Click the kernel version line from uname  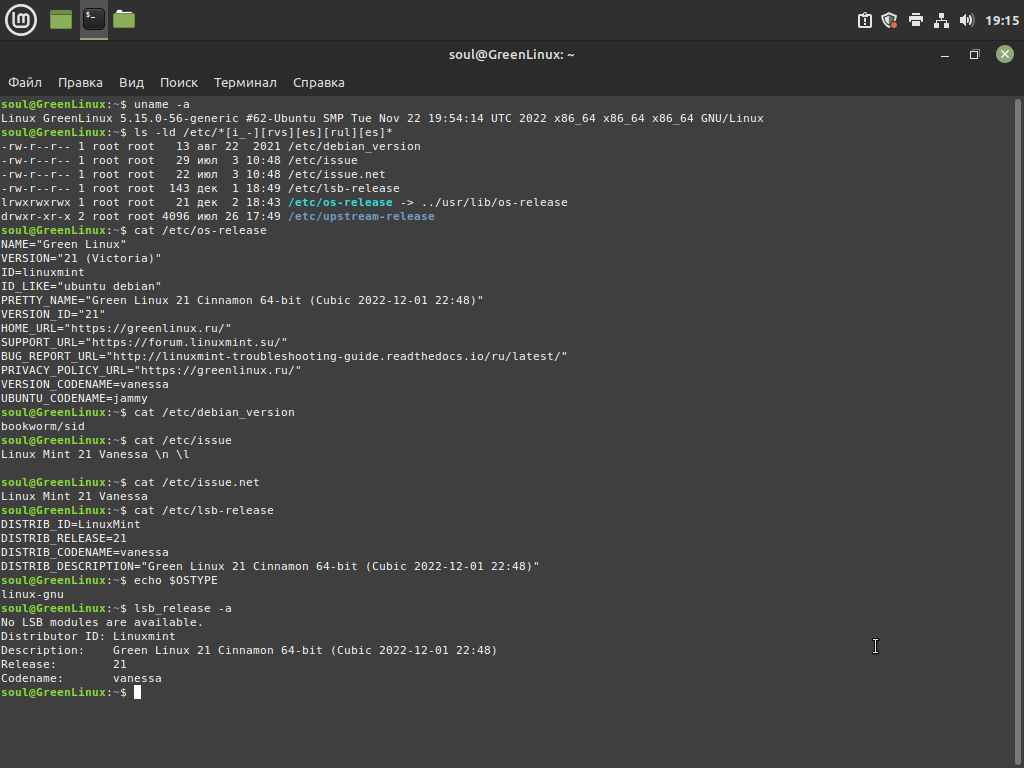(x=382, y=118)
